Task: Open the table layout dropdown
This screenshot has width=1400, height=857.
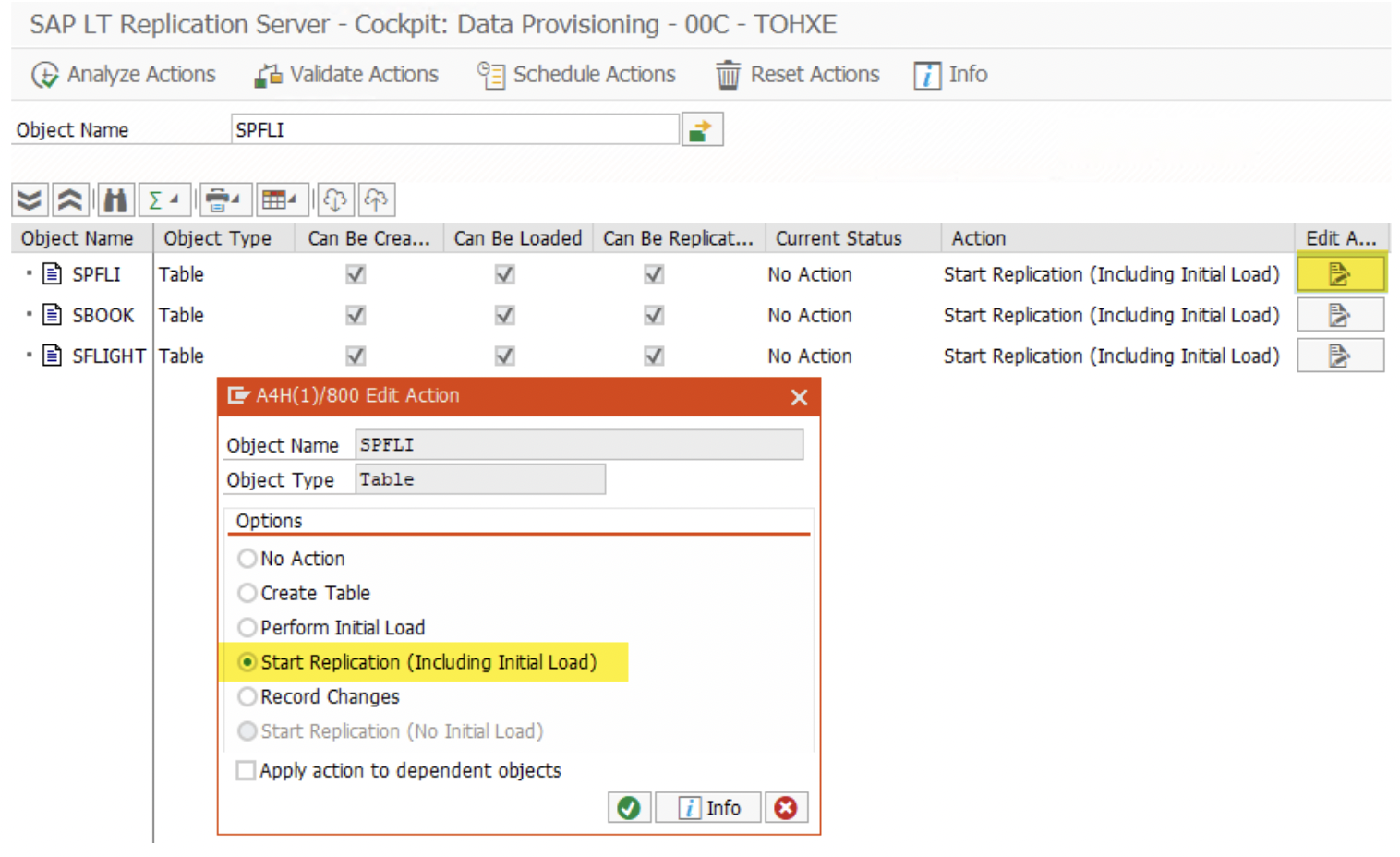Action: tap(281, 199)
